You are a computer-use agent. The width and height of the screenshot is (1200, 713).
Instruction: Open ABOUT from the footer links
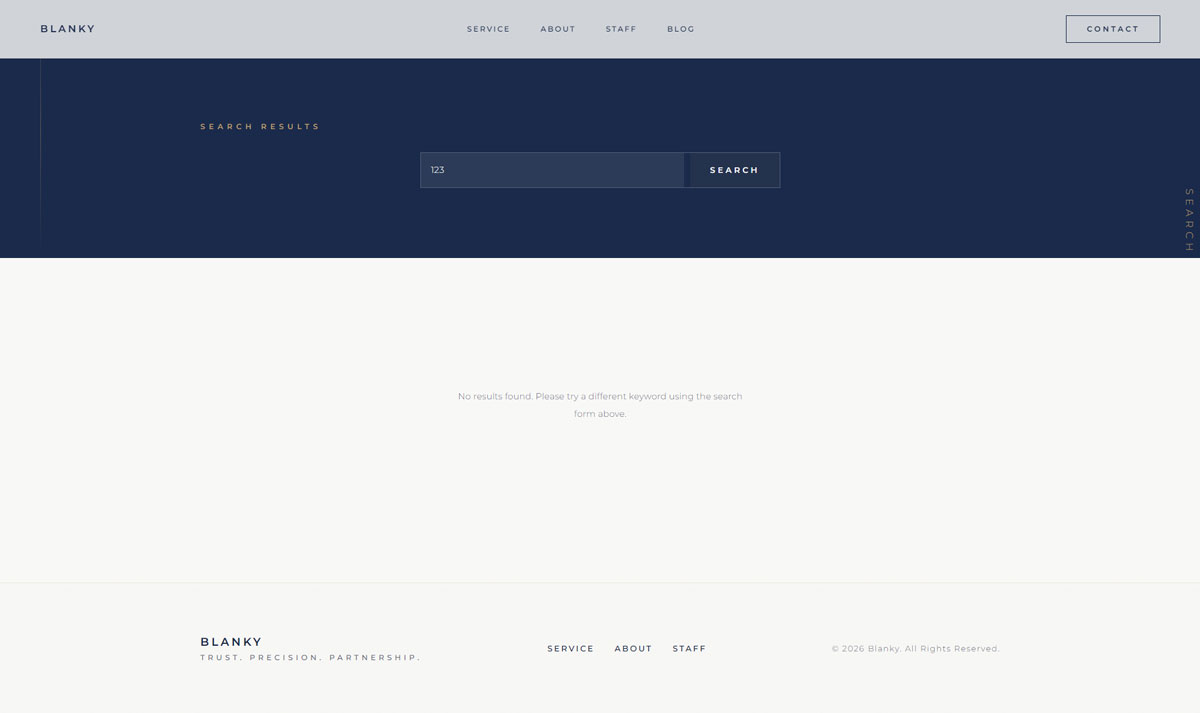tap(633, 648)
